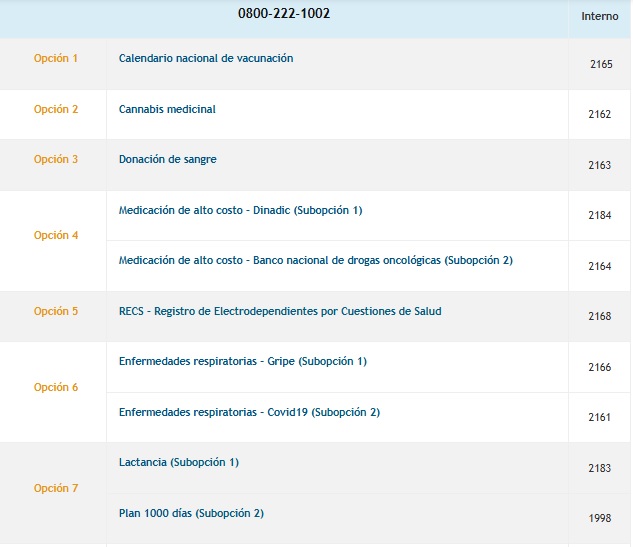This screenshot has height=547, width=633.
Task: Click the 0800-222-1002 phone number header
Action: pyautogui.click(x=284, y=13)
